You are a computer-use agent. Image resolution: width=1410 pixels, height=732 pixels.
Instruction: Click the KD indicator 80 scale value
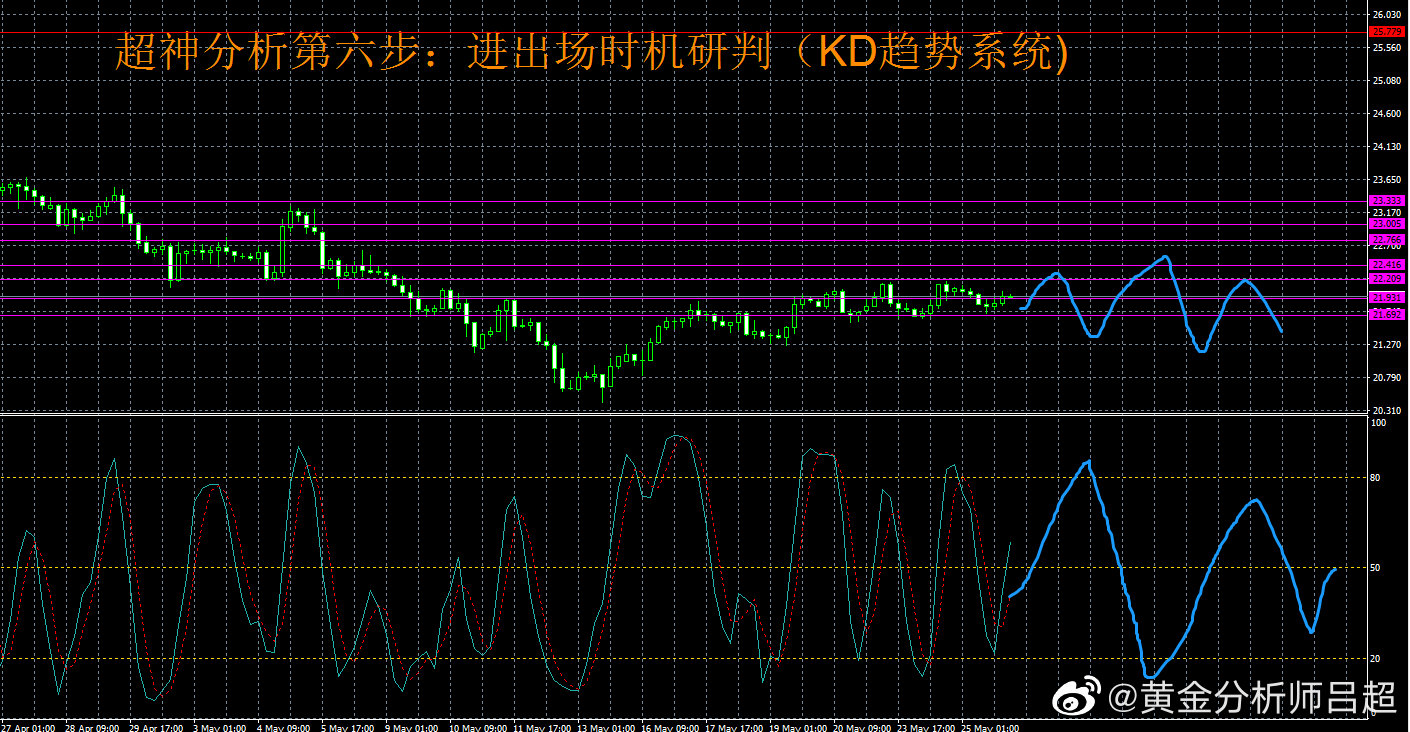pyautogui.click(x=1377, y=478)
